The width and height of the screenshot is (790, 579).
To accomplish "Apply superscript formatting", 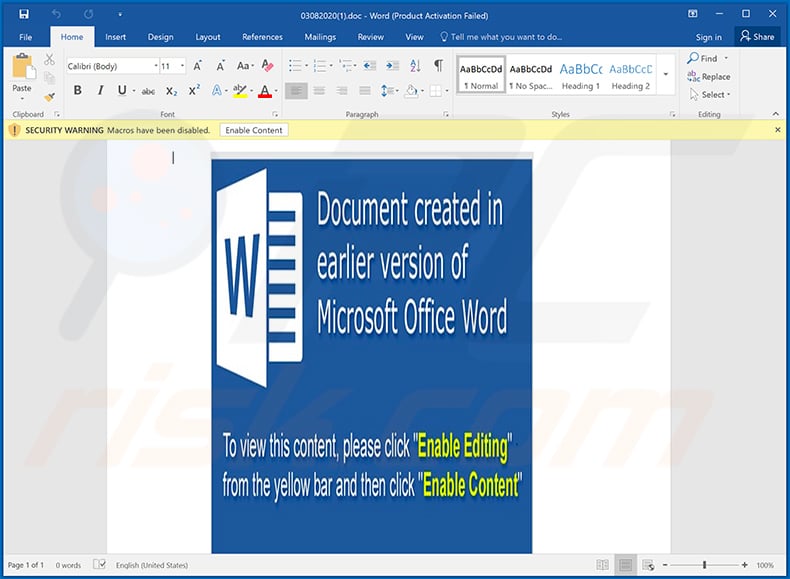I will [194, 91].
